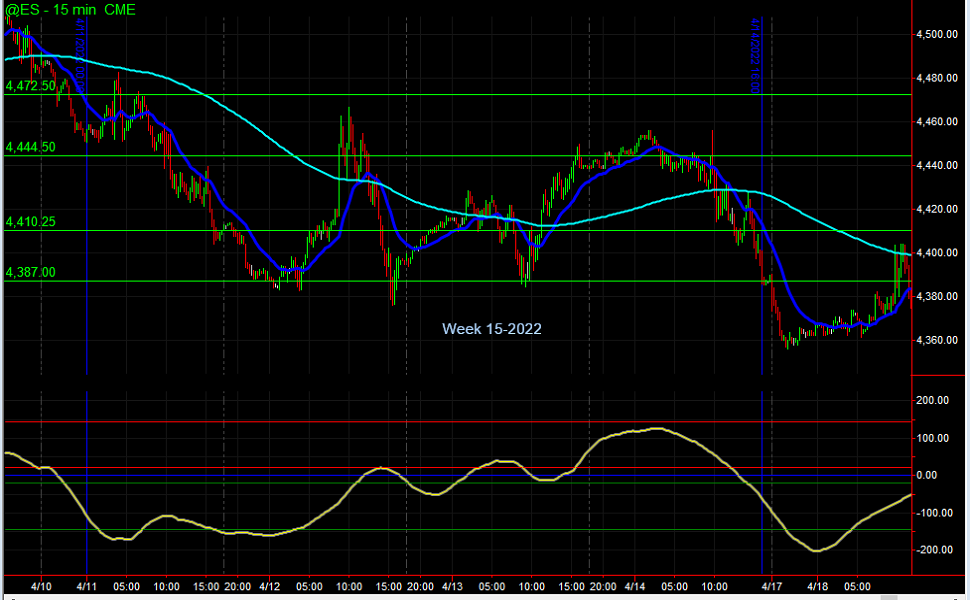Select the 4,472.50 level label
This screenshot has height=600, width=970.
(x=30, y=86)
